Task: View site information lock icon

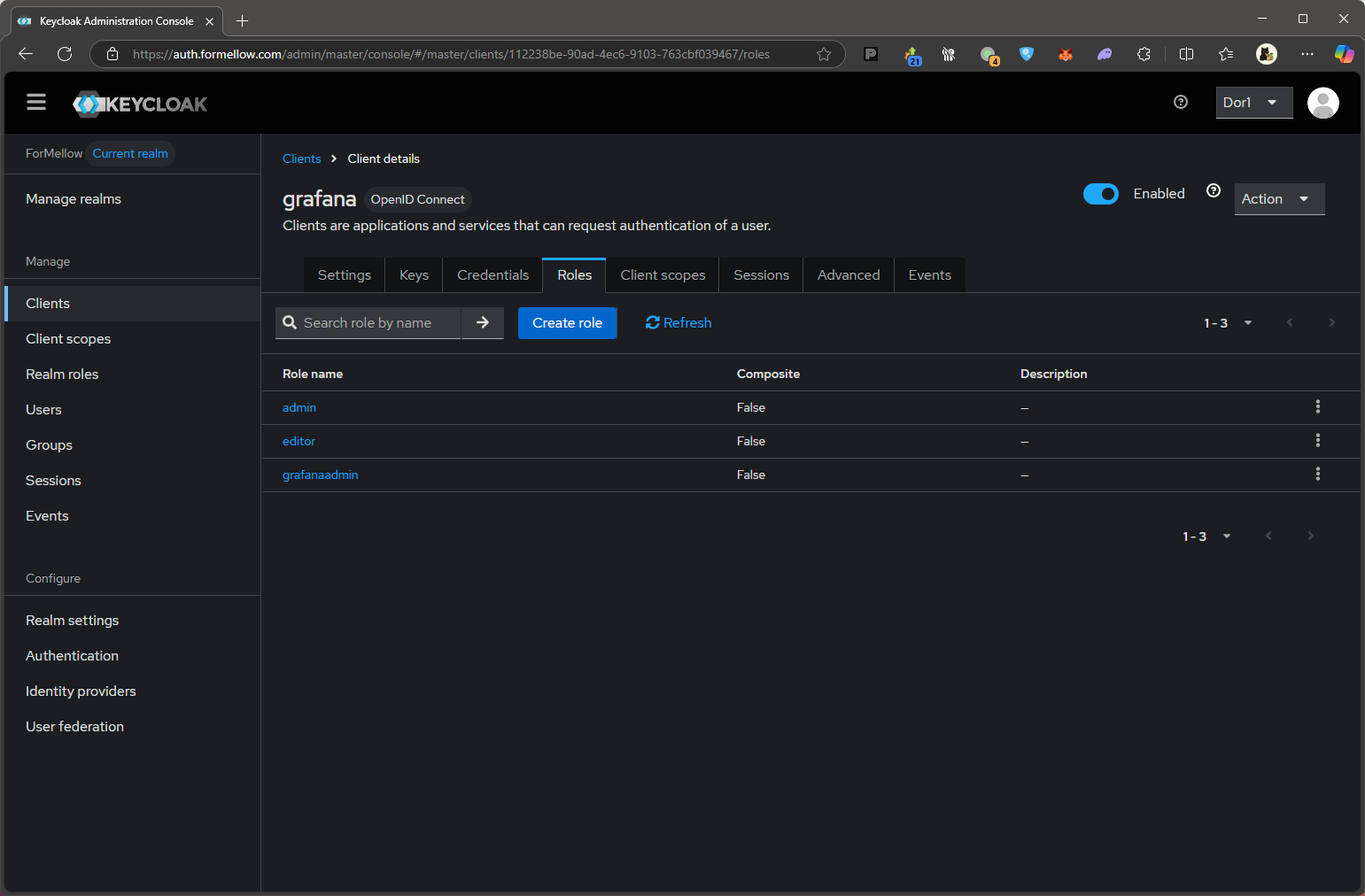Action: [x=112, y=54]
